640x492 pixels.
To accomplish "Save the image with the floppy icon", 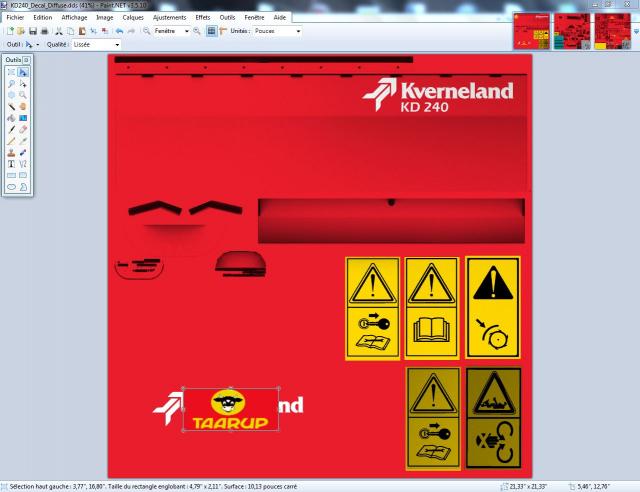I will pyautogui.click(x=33, y=31).
